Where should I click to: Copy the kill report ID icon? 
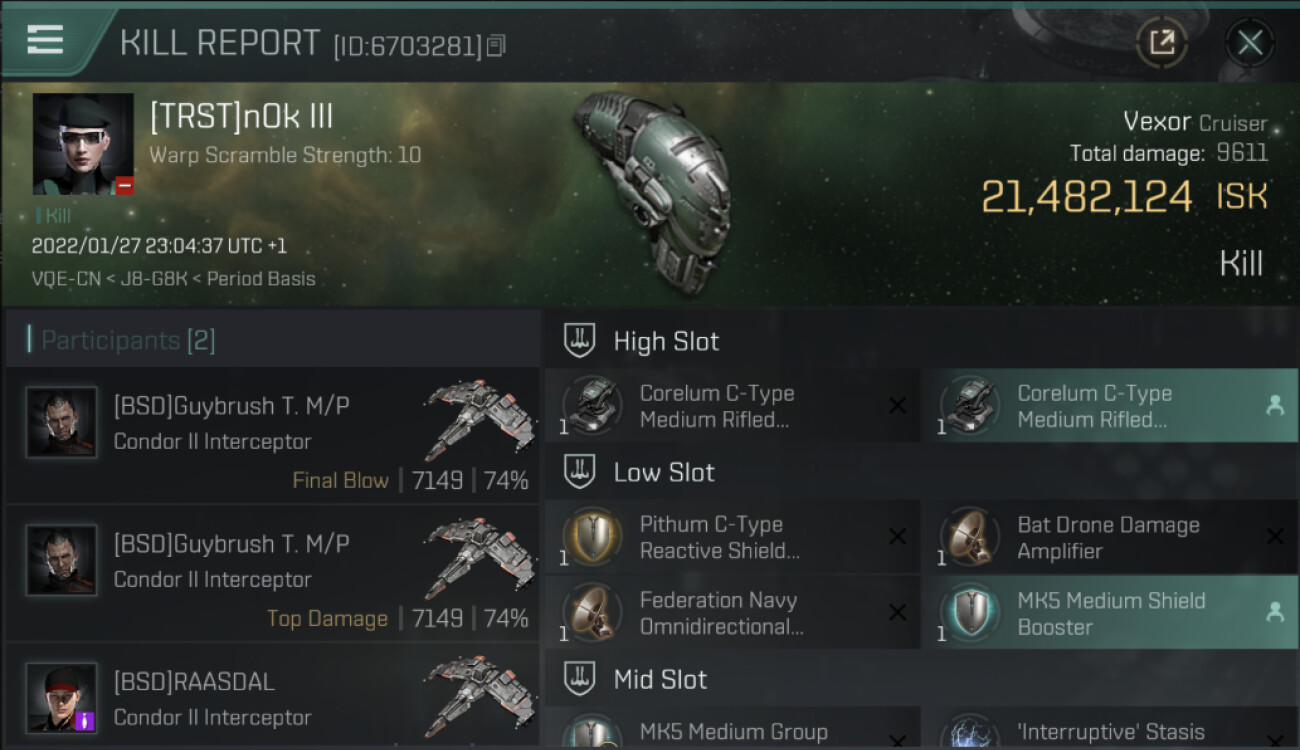497,45
